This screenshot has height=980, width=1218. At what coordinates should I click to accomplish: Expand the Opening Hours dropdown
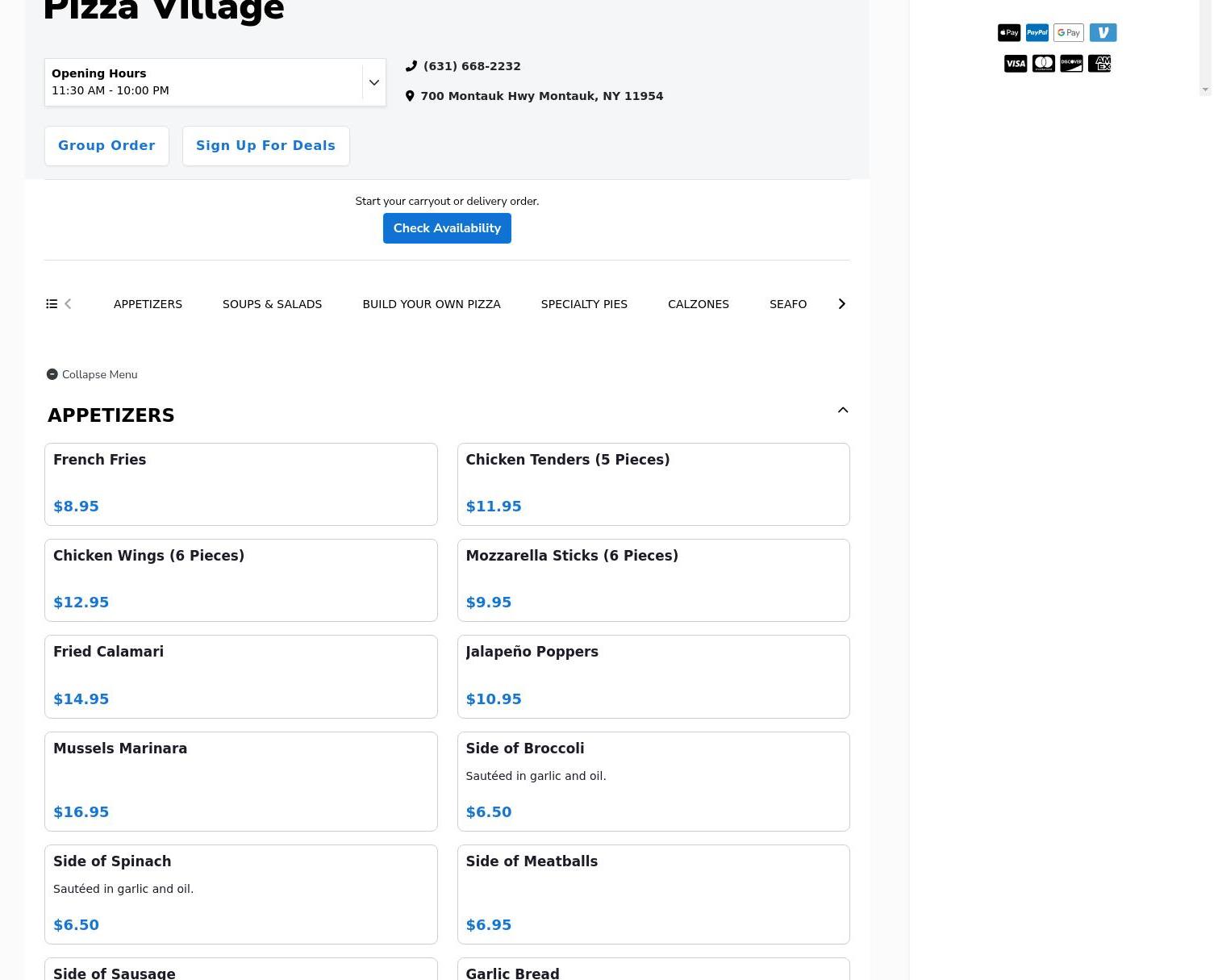point(373,82)
